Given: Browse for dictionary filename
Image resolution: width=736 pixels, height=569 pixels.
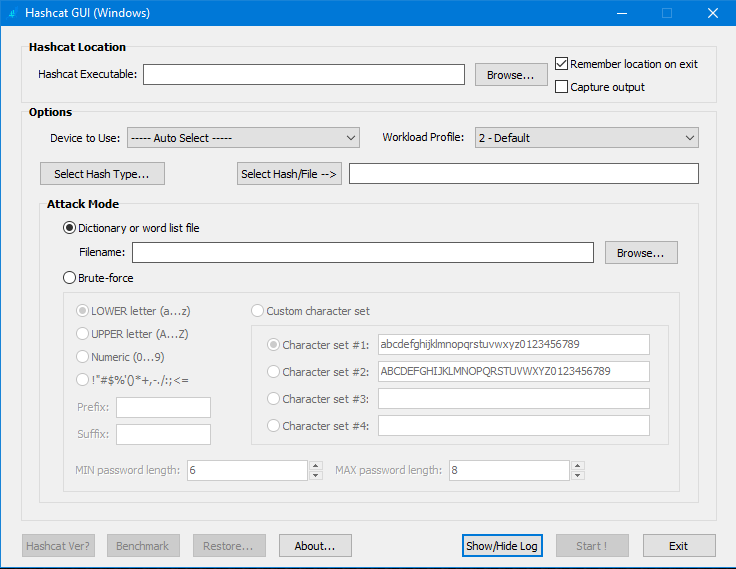Looking at the screenshot, I should (641, 253).
